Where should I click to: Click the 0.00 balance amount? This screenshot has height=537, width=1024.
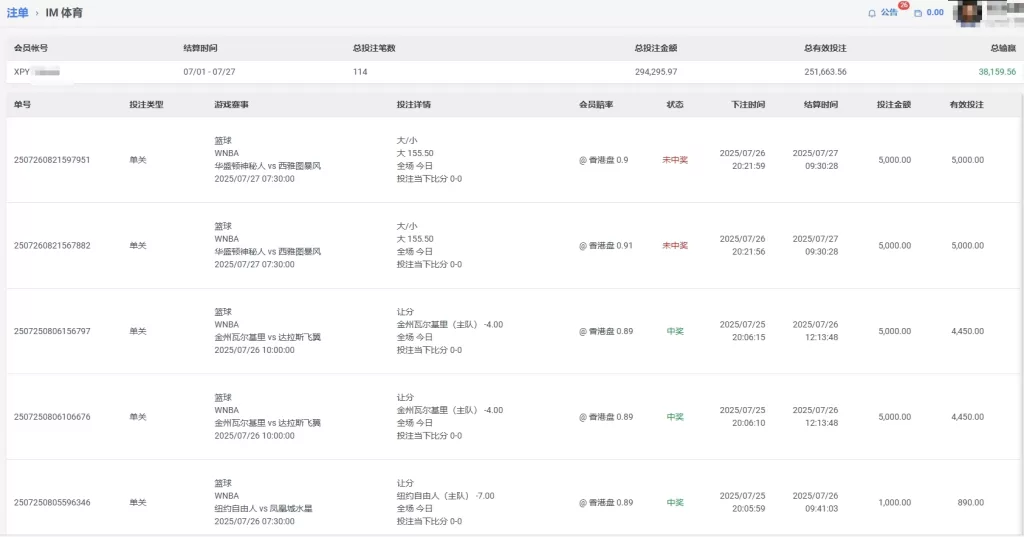935,12
